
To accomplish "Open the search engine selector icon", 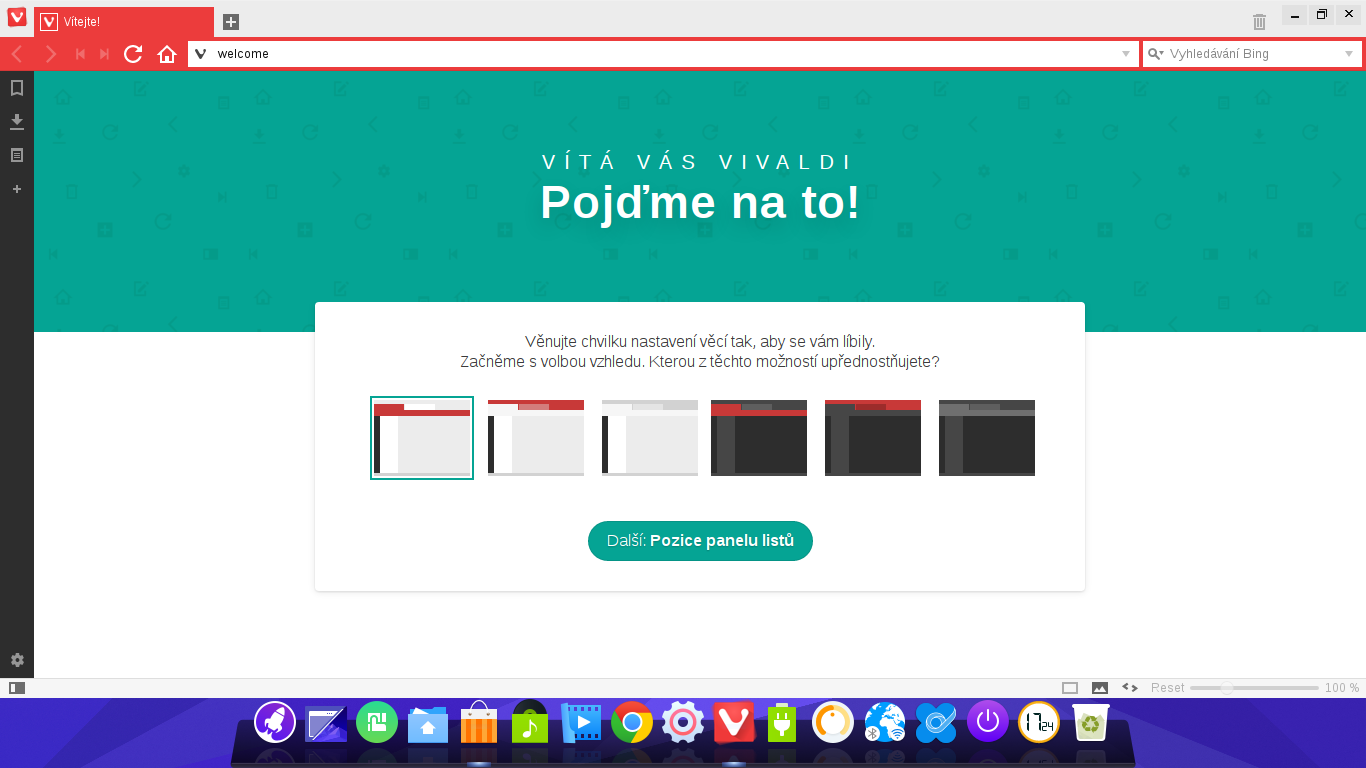I will pyautogui.click(x=1156, y=54).
